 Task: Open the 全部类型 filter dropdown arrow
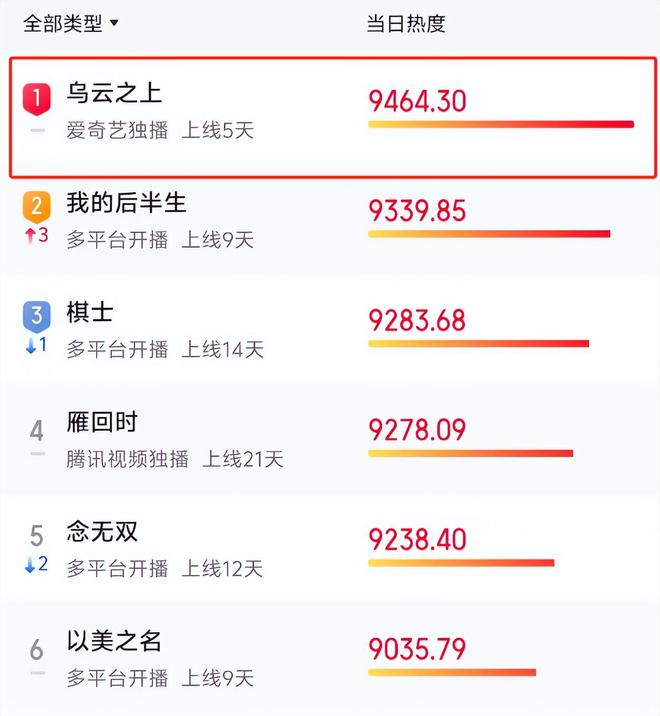click(x=114, y=23)
